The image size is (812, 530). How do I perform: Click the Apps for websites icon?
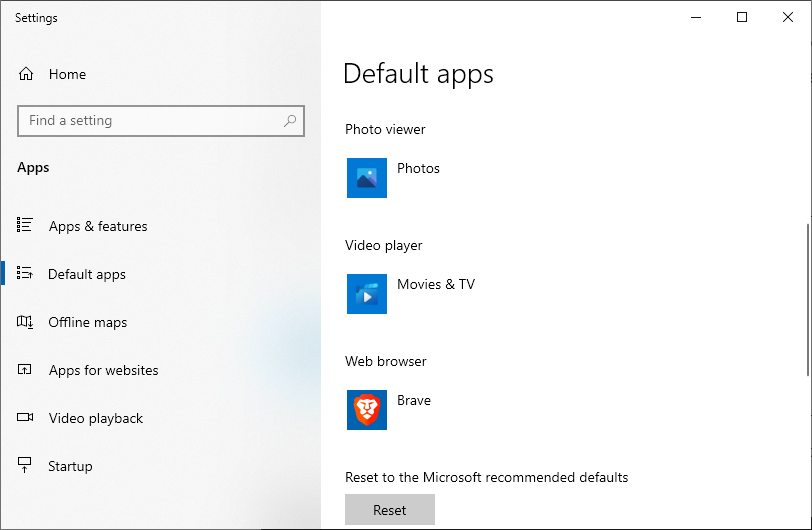[26, 370]
